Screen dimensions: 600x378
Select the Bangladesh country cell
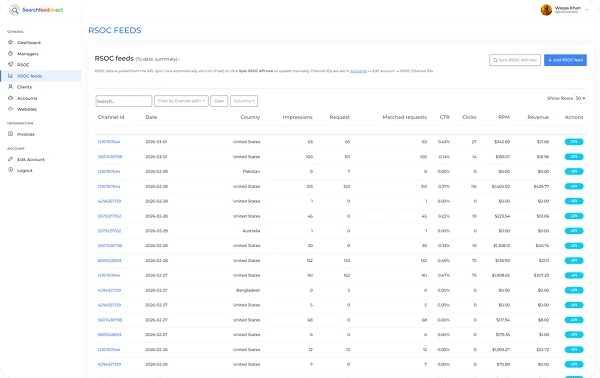click(x=248, y=290)
